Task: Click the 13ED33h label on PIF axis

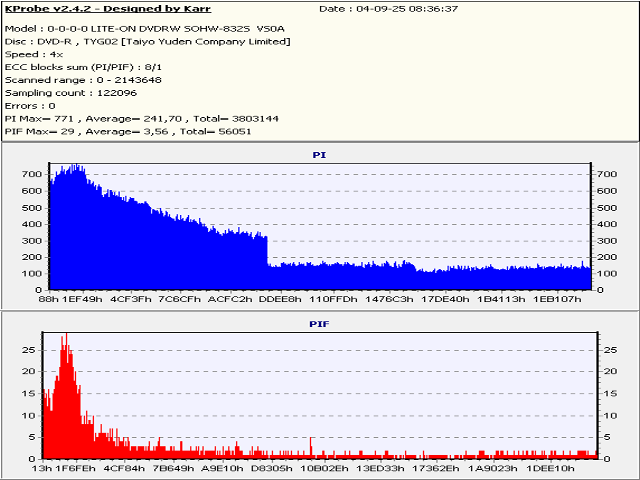Action: 380,468
